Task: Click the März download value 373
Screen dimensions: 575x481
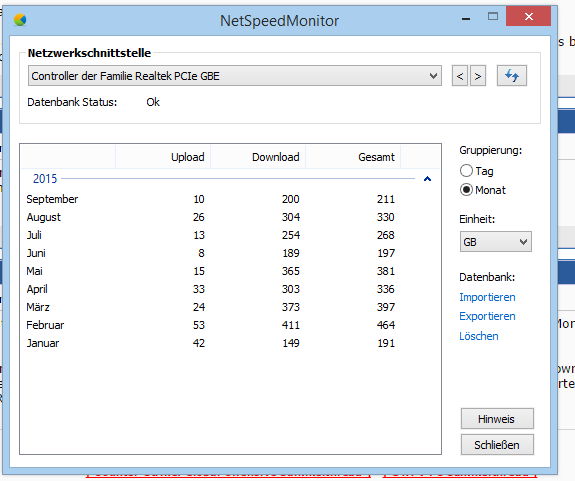Action: tap(290, 307)
